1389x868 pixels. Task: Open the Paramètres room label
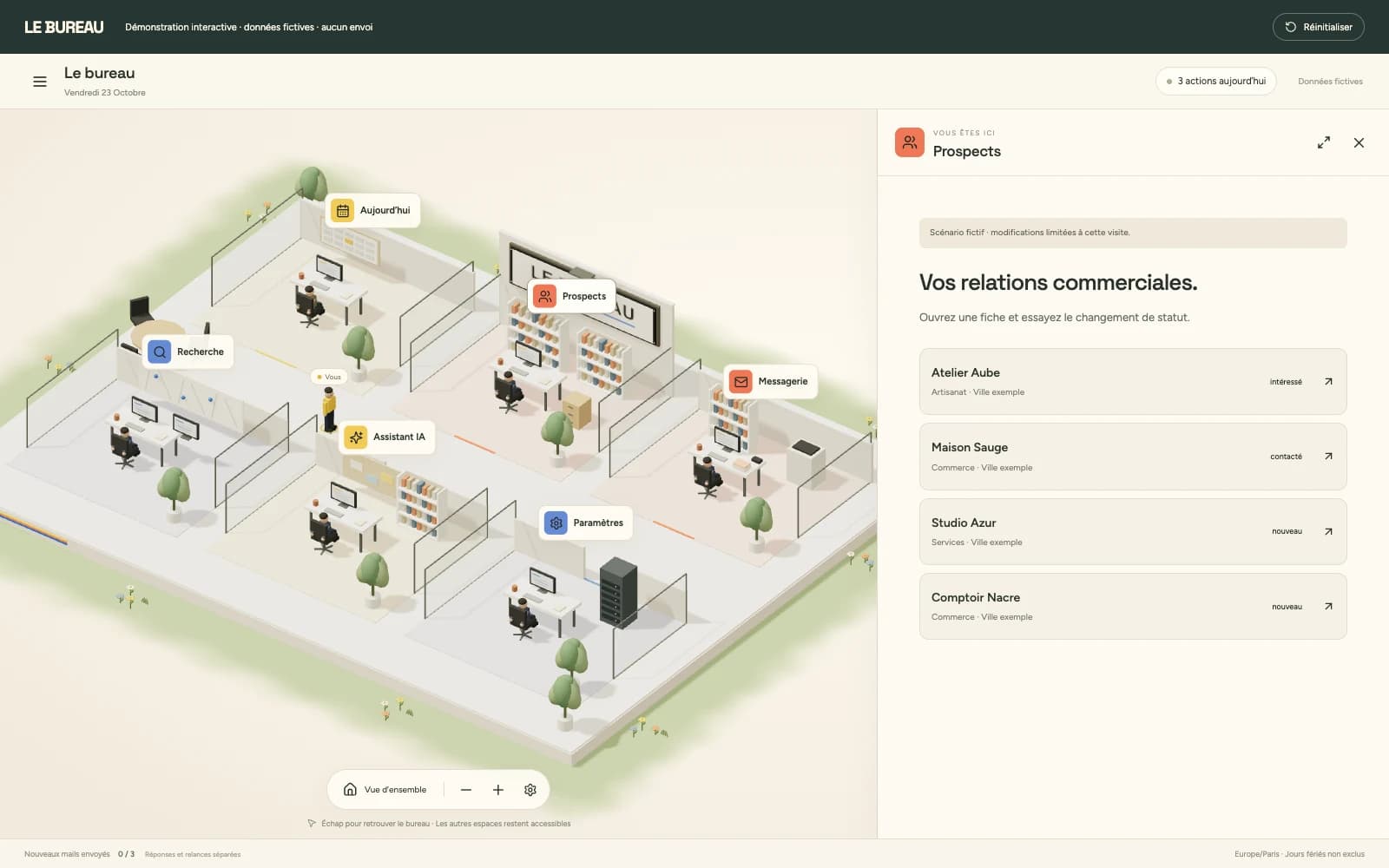[585, 523]
